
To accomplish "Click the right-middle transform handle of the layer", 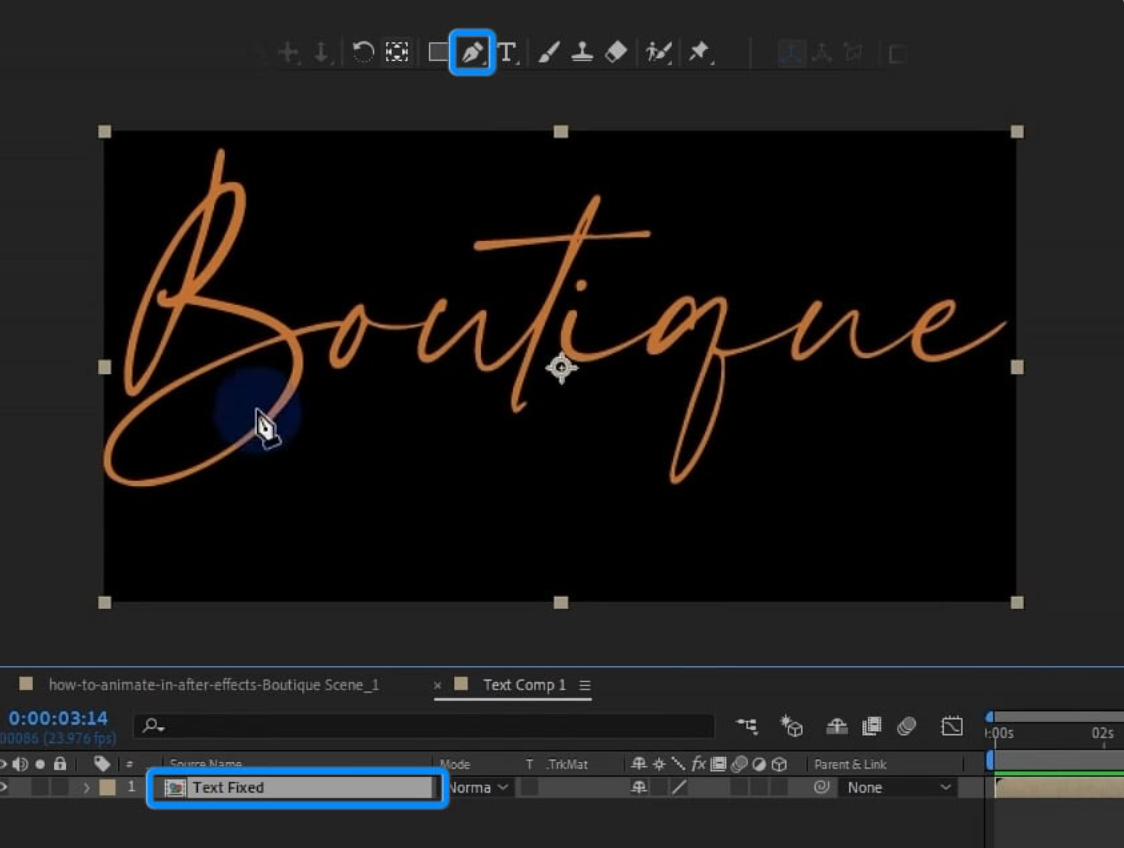I will 1016,367.
